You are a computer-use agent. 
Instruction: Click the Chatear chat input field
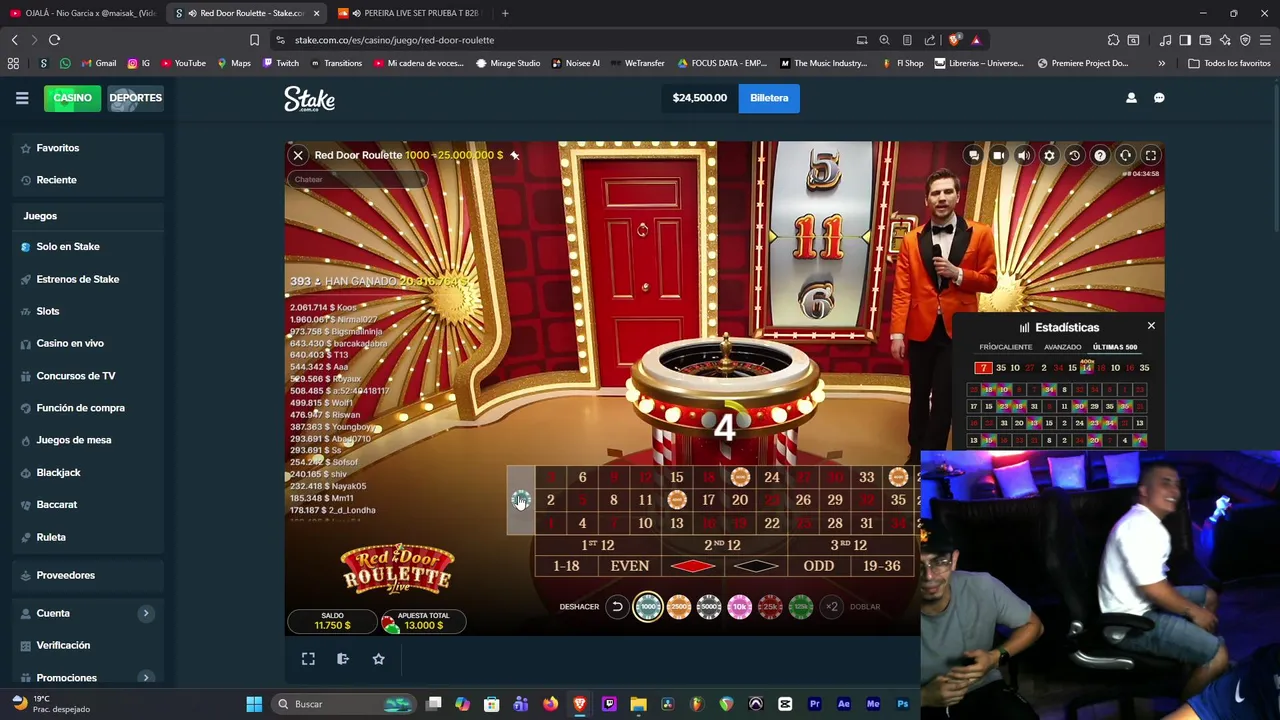(357, 179)
